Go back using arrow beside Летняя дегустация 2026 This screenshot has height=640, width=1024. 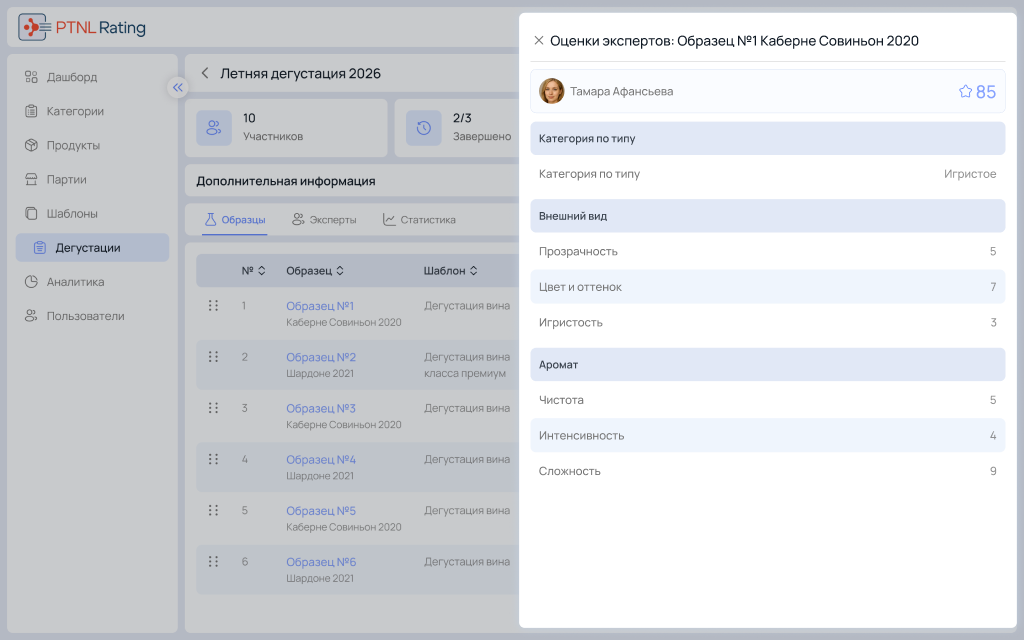(x=205, y=73)
